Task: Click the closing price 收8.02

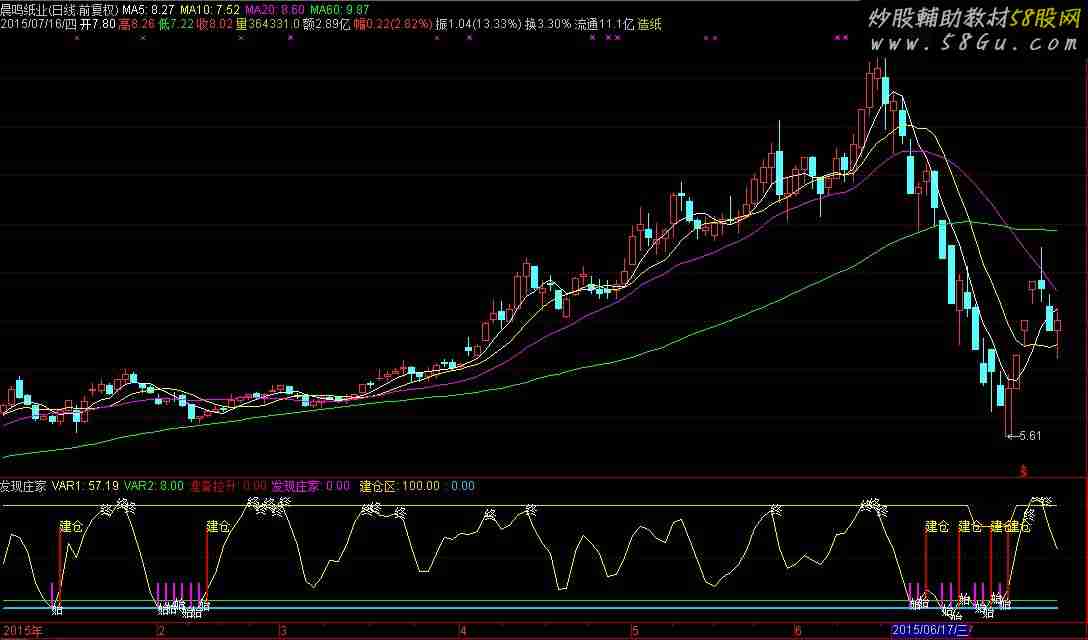Action: (214, 24)
